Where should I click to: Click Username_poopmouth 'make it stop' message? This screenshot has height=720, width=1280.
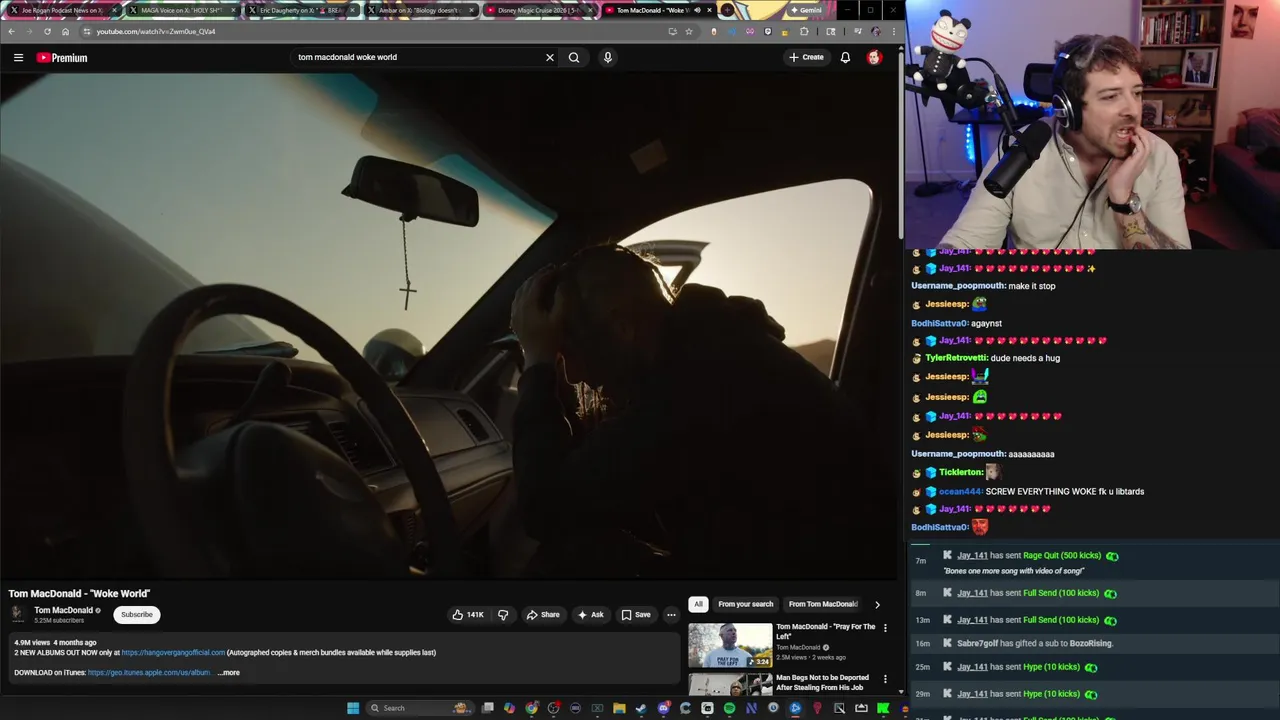[x=1031, y=286]
